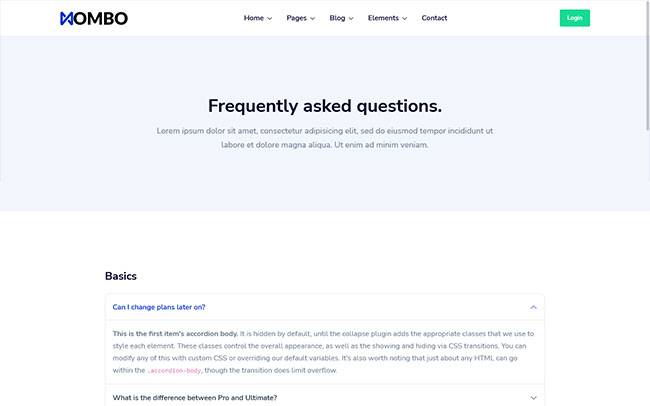650x406 pixels.
Task: Go to the Contact page
Action: (434, 18)
